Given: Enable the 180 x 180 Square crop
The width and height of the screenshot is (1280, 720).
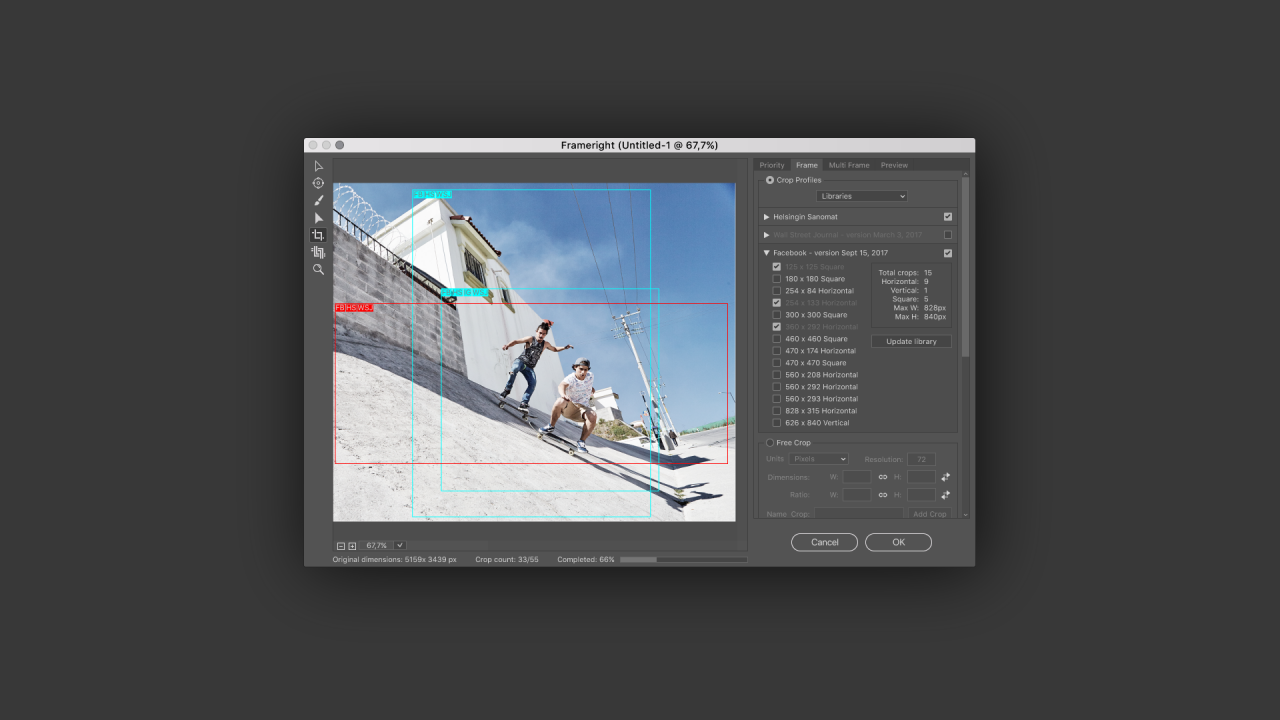Looking at the screenshot, I should (777, 279).
